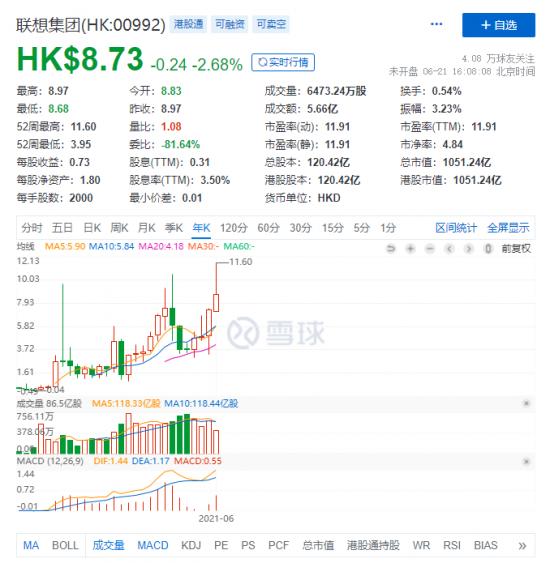
Task: Switch to the 分时 chart tab
Action: point(32,228)
